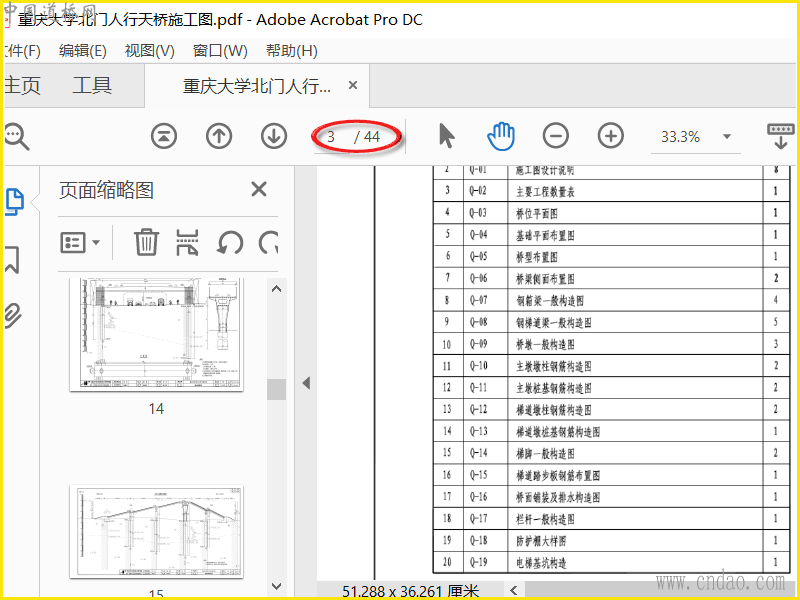The width and height of the screenshot is (800, 600).
Task: Click the 栏杆一般构造图 entry
Action: (545, 519)
